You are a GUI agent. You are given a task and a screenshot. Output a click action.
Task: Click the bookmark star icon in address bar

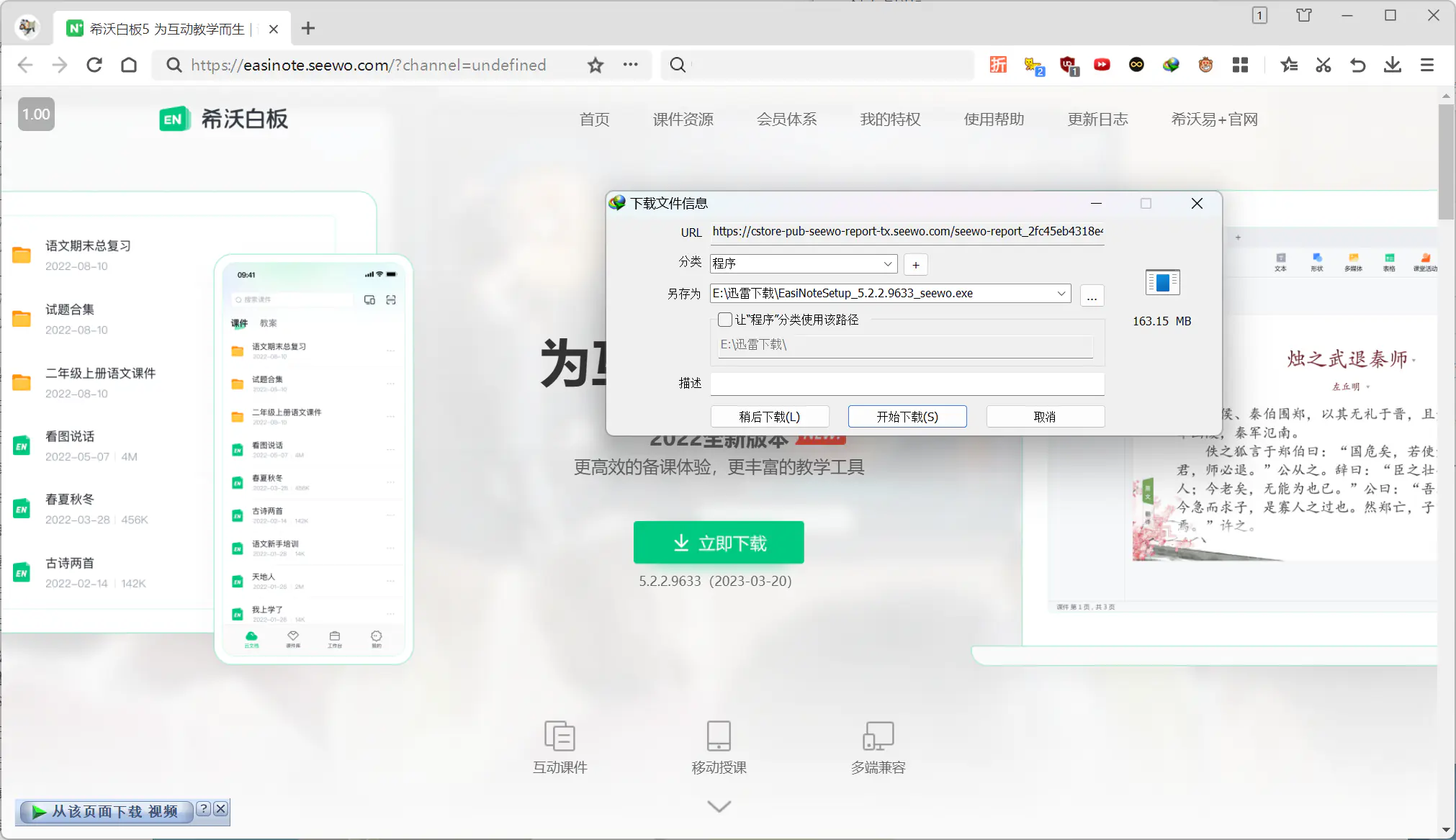[x=595, y=66]
